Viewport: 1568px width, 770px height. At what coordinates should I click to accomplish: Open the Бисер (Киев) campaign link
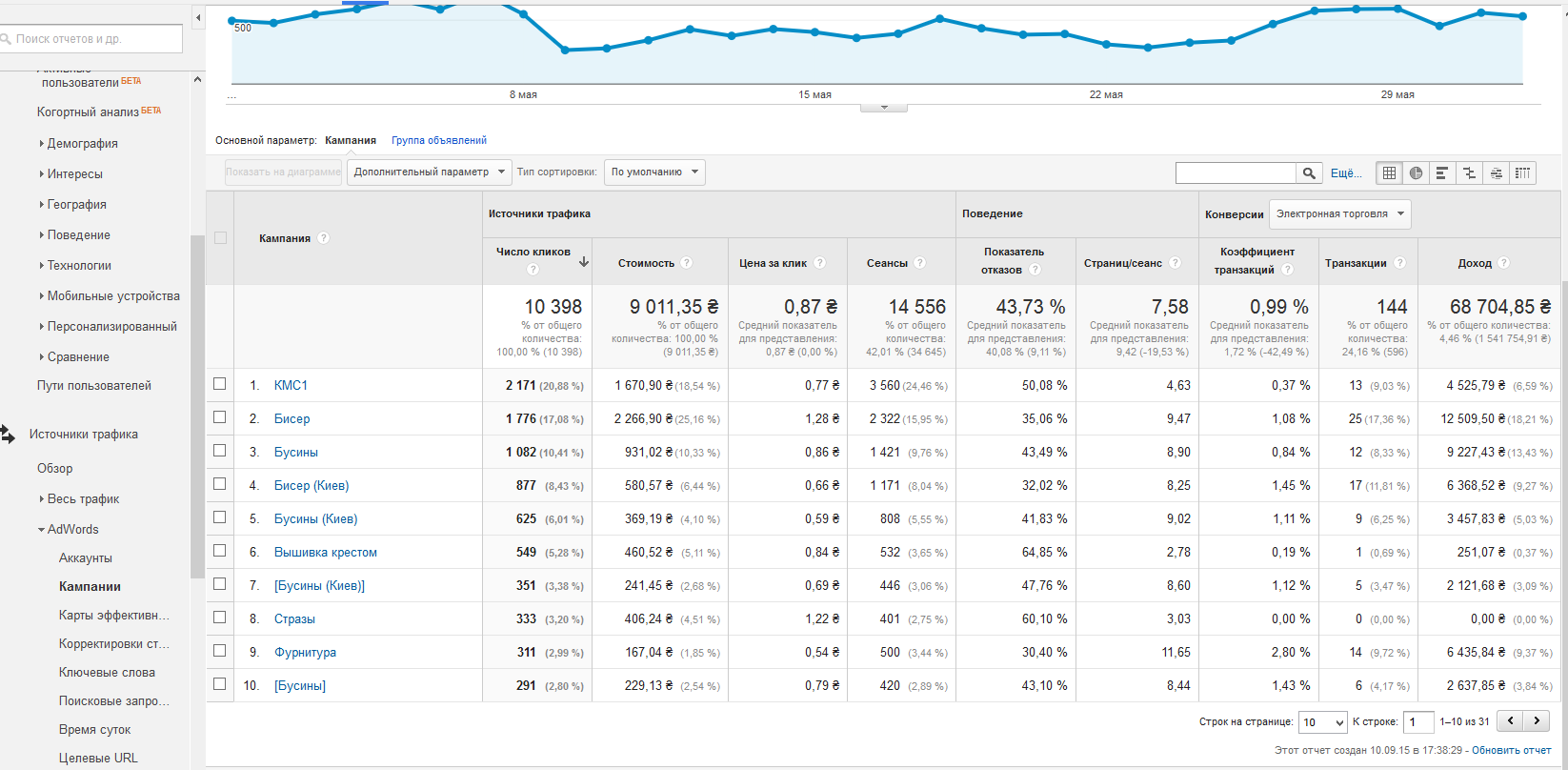(x=312, y=485)
